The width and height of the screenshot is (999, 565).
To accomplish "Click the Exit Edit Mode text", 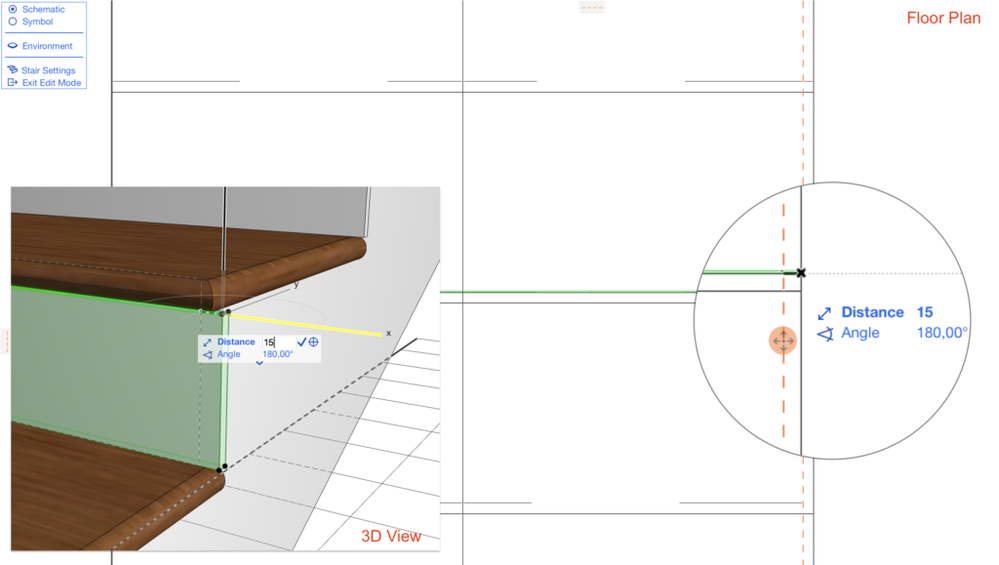I will pos(52,82).
